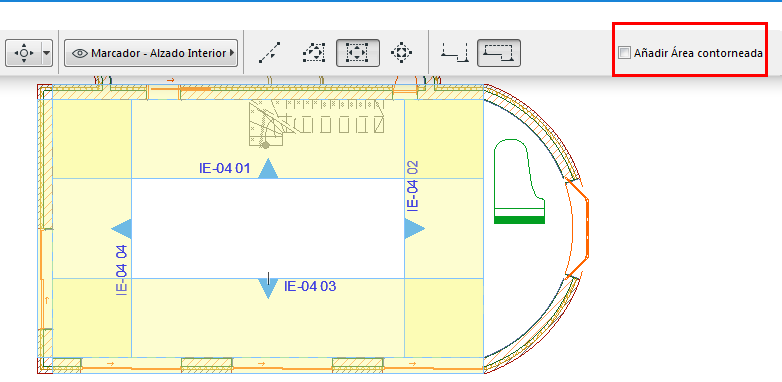Screen dimensions: 782x382
Task: Select the single line geometry method icon
Action: pyautogui.click(x=269, y=52)
